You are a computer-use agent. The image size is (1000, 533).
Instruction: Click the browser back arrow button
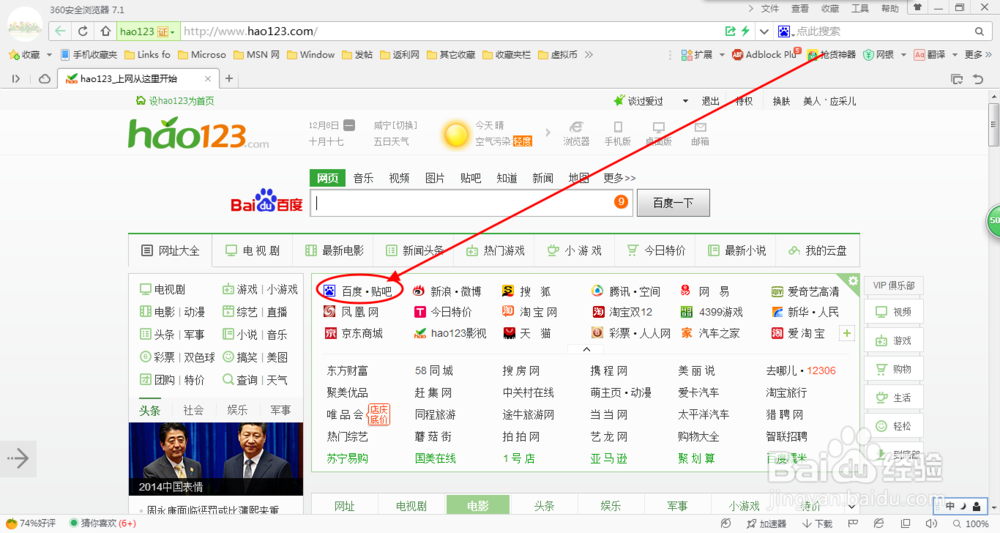[60, 31]
